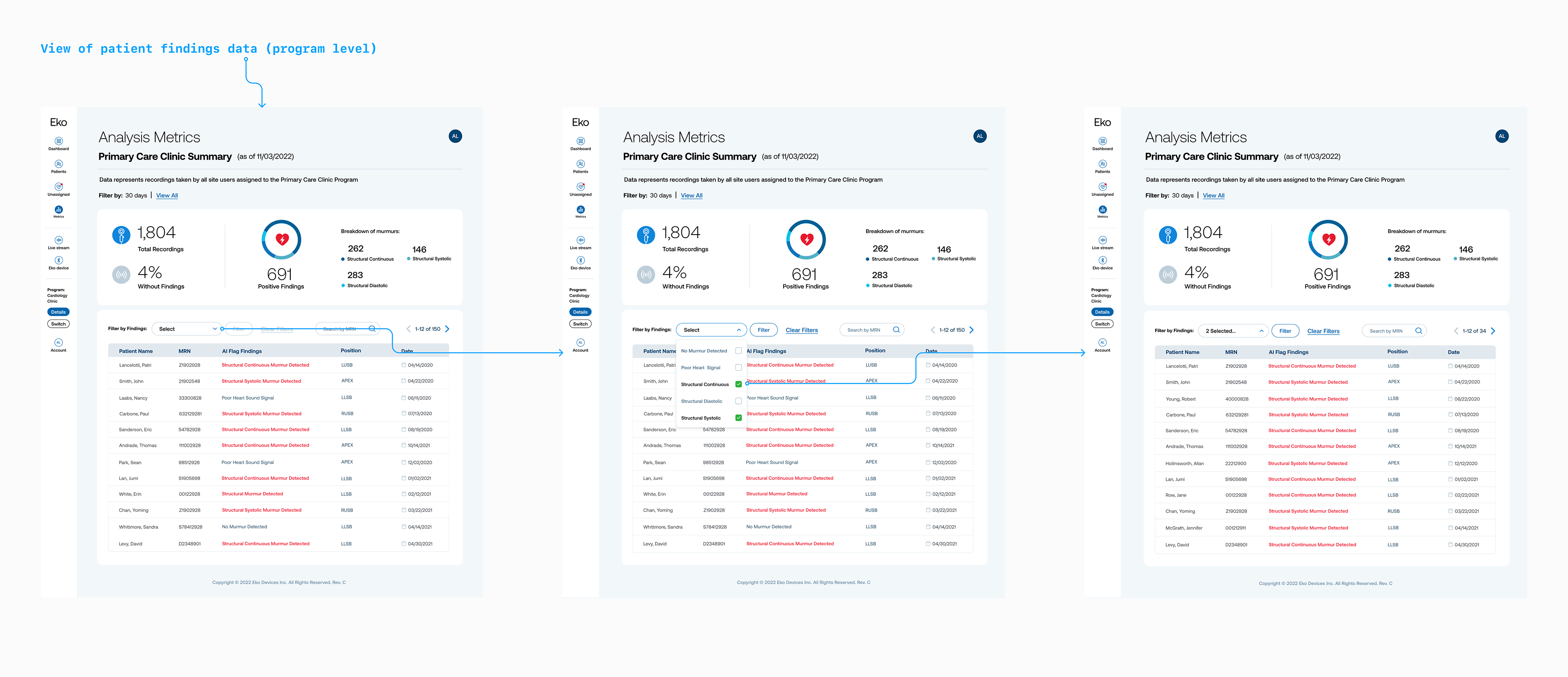The width and height of the screenshot is (1568, 677).
Task: Click Switch program button in leftmost sidebar
Action: tap(58, 324)
